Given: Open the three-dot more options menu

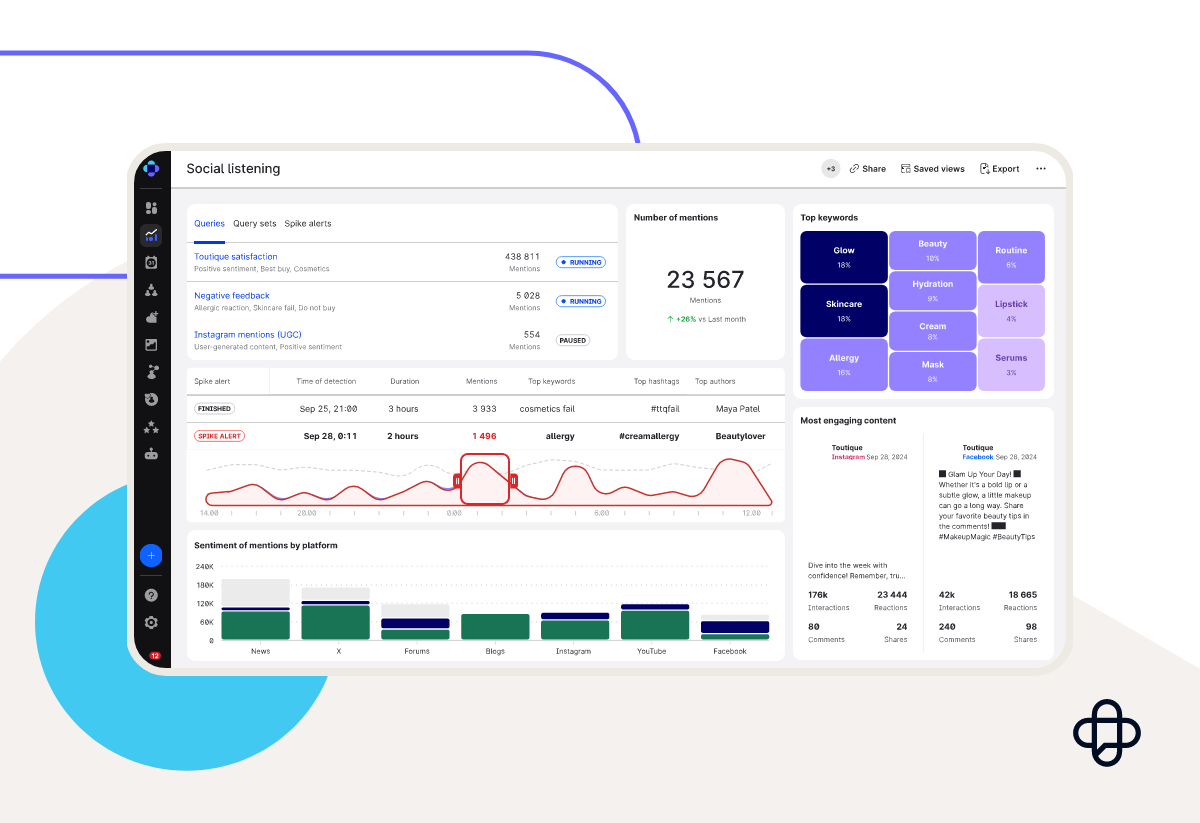Looking at the screenshot, I should pos(1041,169).
